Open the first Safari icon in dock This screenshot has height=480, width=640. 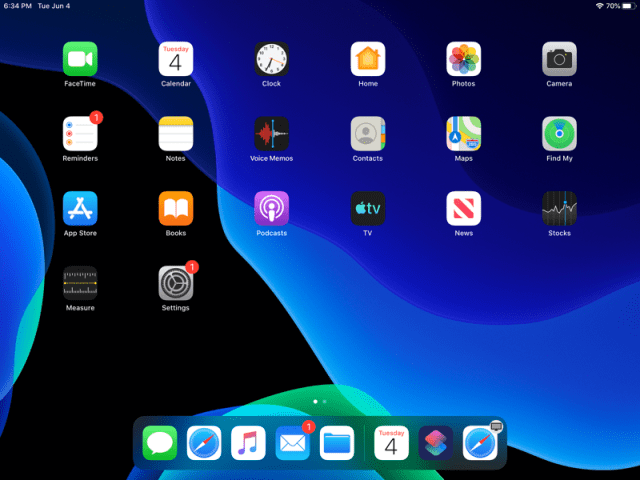[204, 443]
